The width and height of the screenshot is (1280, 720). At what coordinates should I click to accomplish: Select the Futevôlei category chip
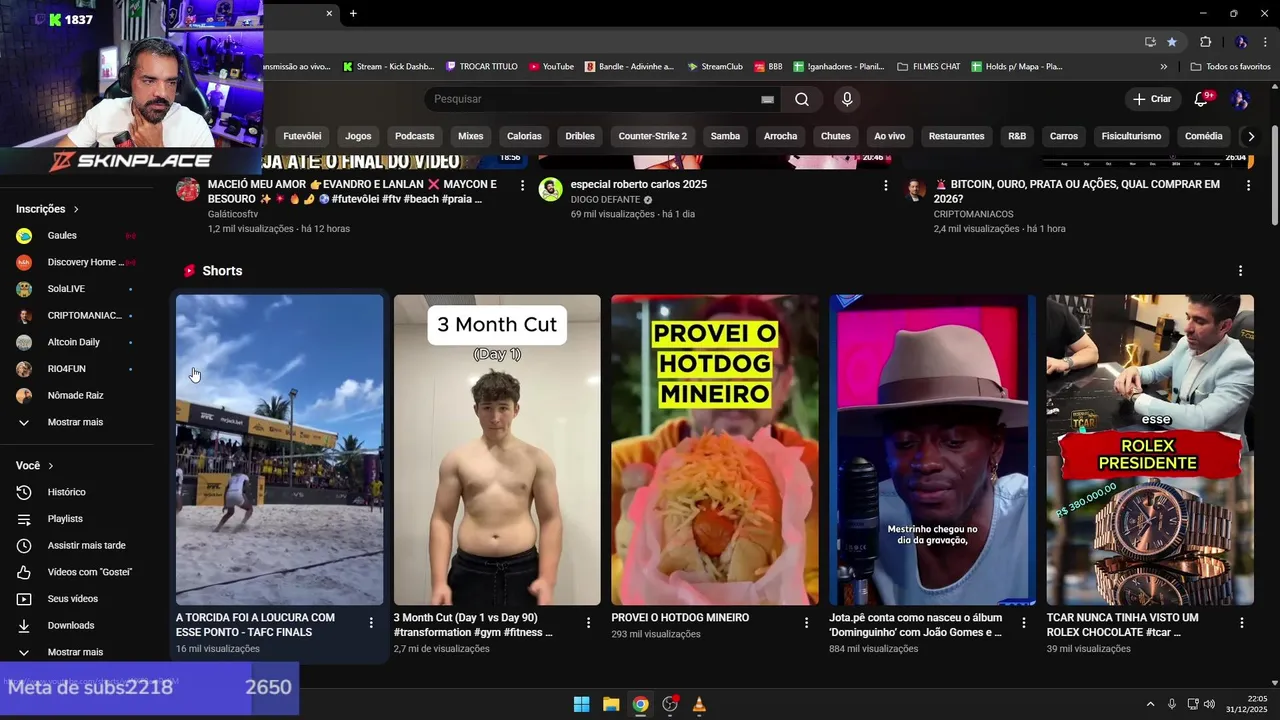(x=302, y=136)
